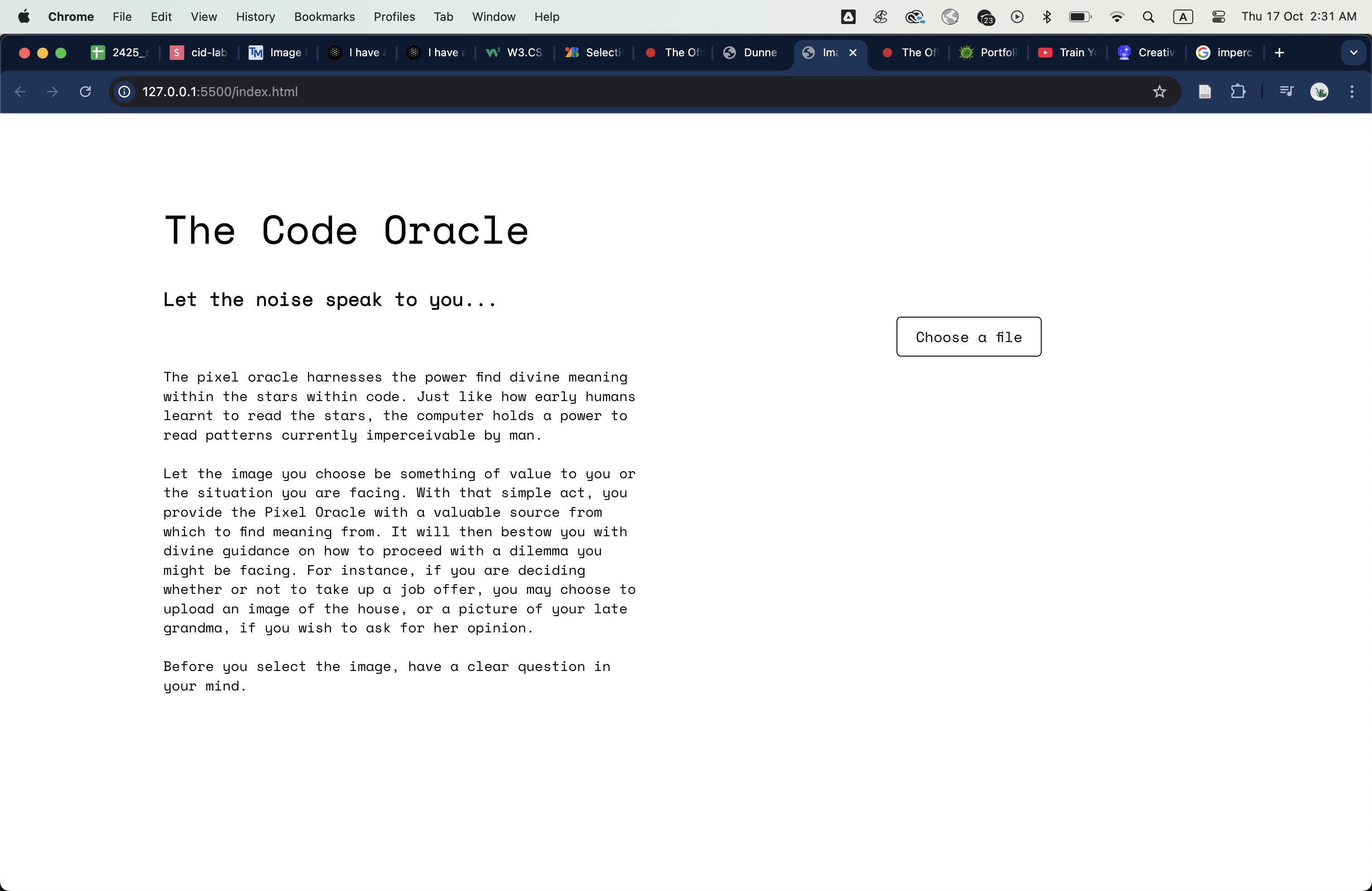Switch to the Train YouTube tab
This screenshot has height=891, width=1372.
(1067, 53)
